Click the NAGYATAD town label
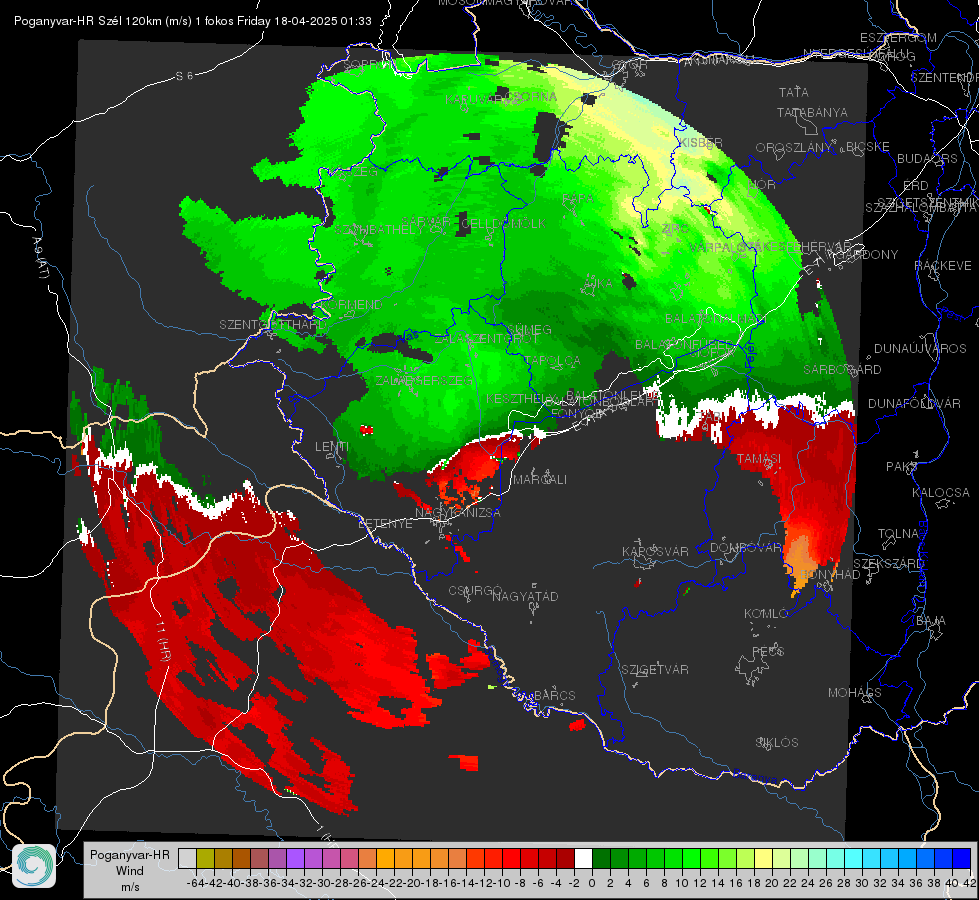979x900 pixels. [525, 596]
